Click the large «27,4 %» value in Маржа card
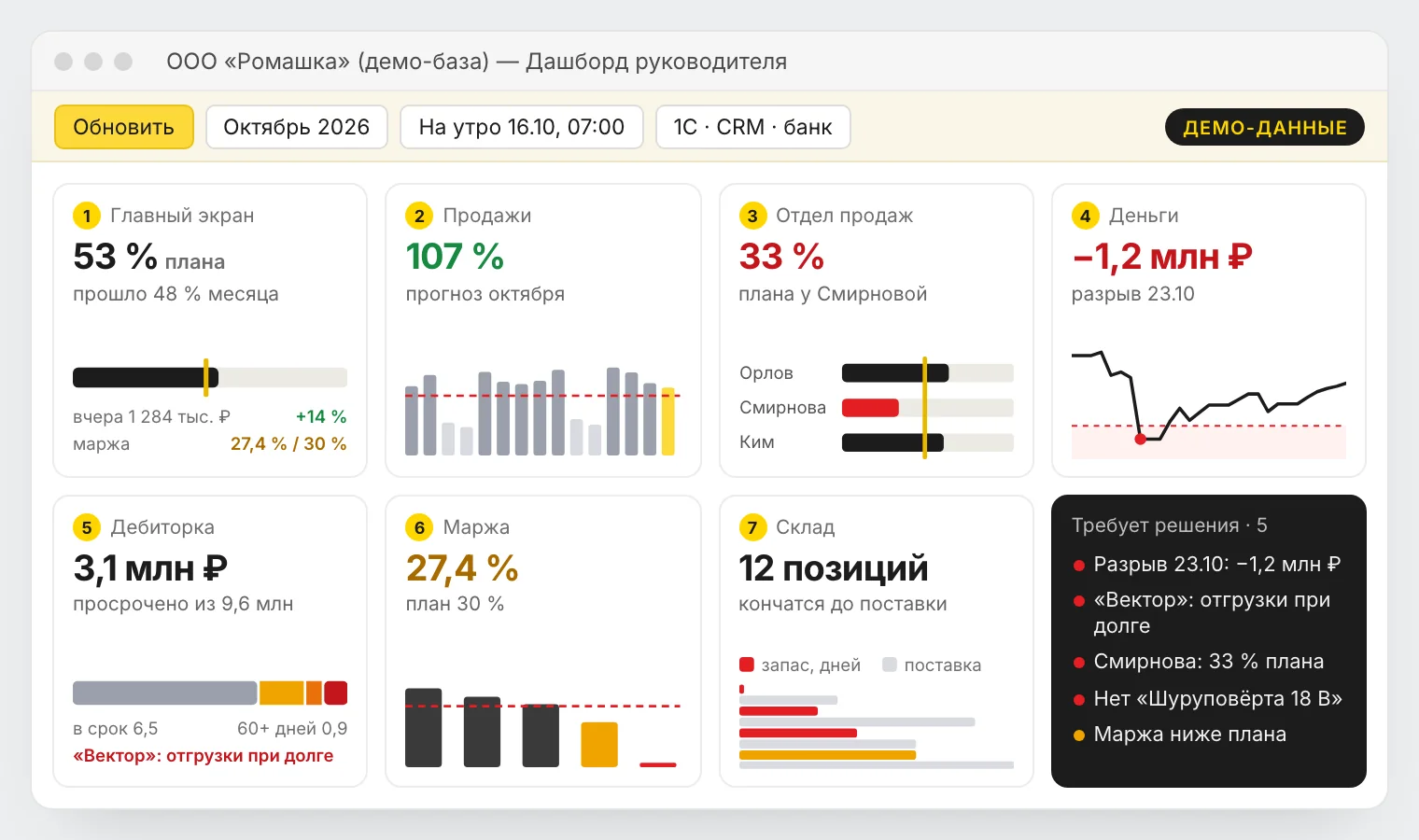This screenshot has width=1419, height=840. tap(462, 568)
